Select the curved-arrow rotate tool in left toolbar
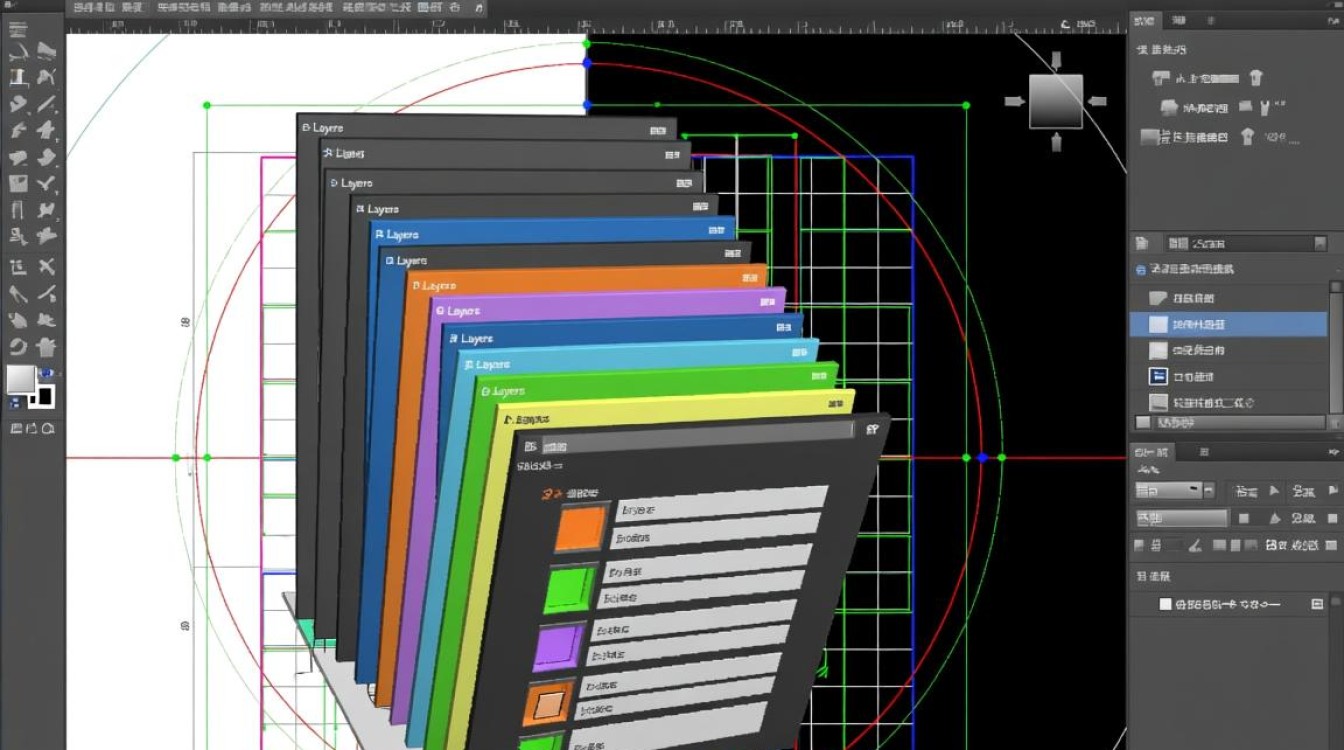1344x750 pixels. (x=18, y=347)
